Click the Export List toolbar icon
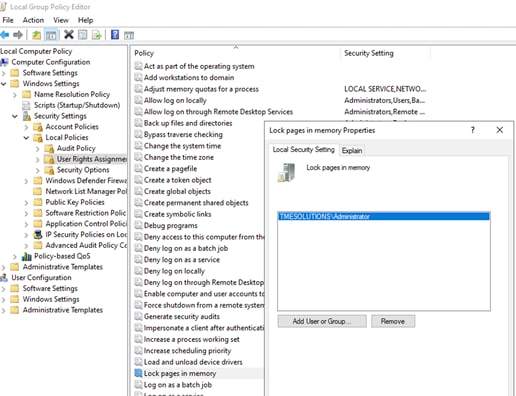Viewport: 516px width, 396px height. [96, 35]
